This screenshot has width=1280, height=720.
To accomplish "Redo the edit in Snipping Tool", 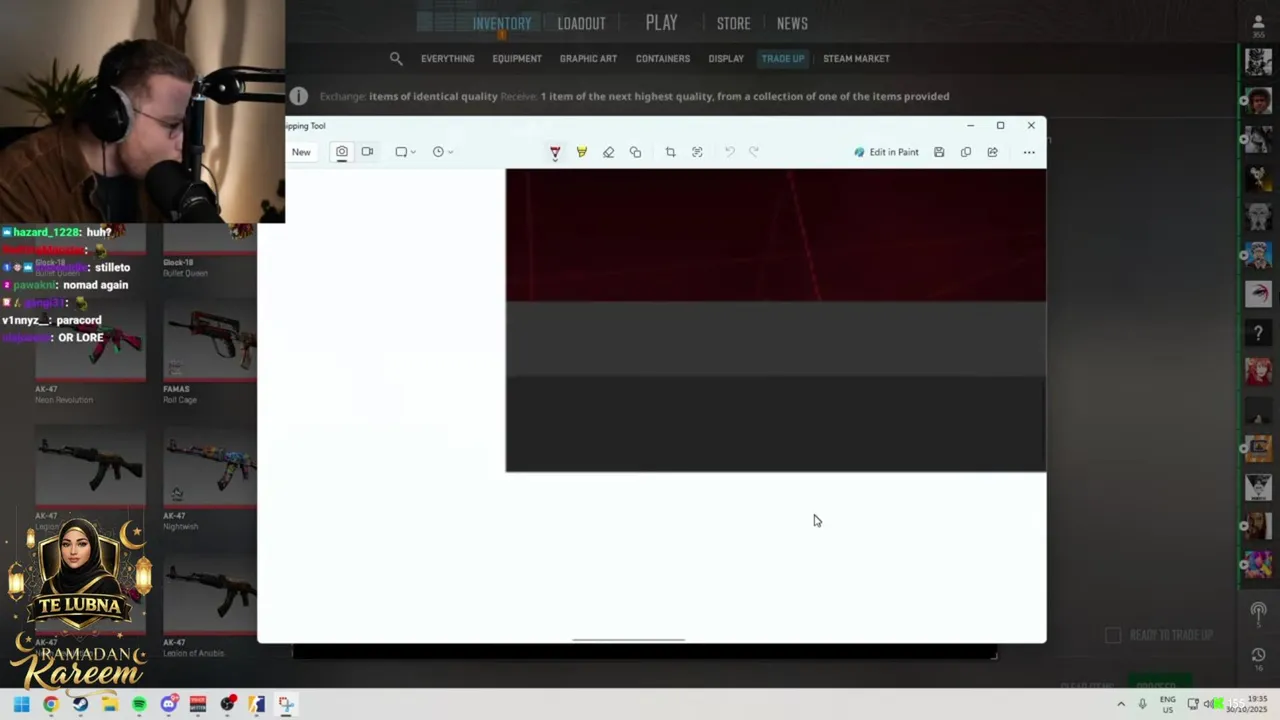I will coord(754,152).
